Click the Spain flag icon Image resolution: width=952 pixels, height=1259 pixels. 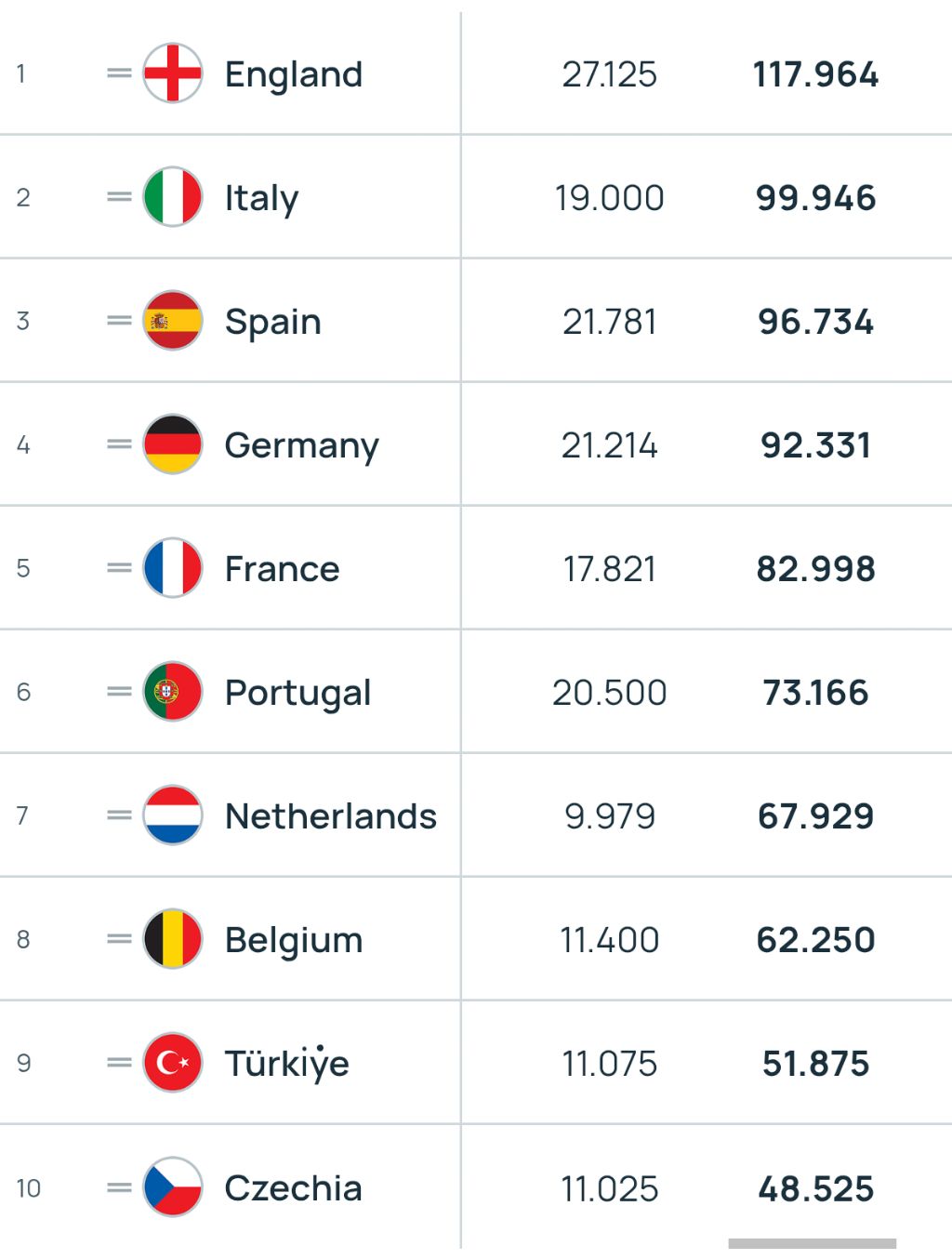pyautogui.click(x=173, y=321)
